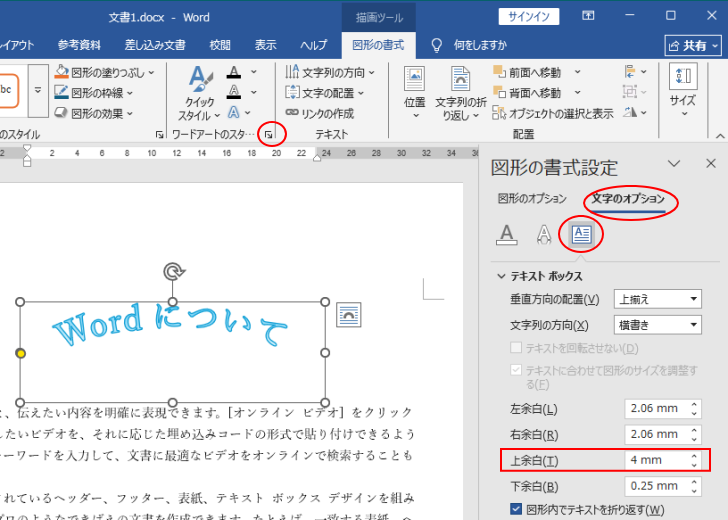Select the text effects pane icon
This screenshot has width=728, height=520.
(544, 234)
